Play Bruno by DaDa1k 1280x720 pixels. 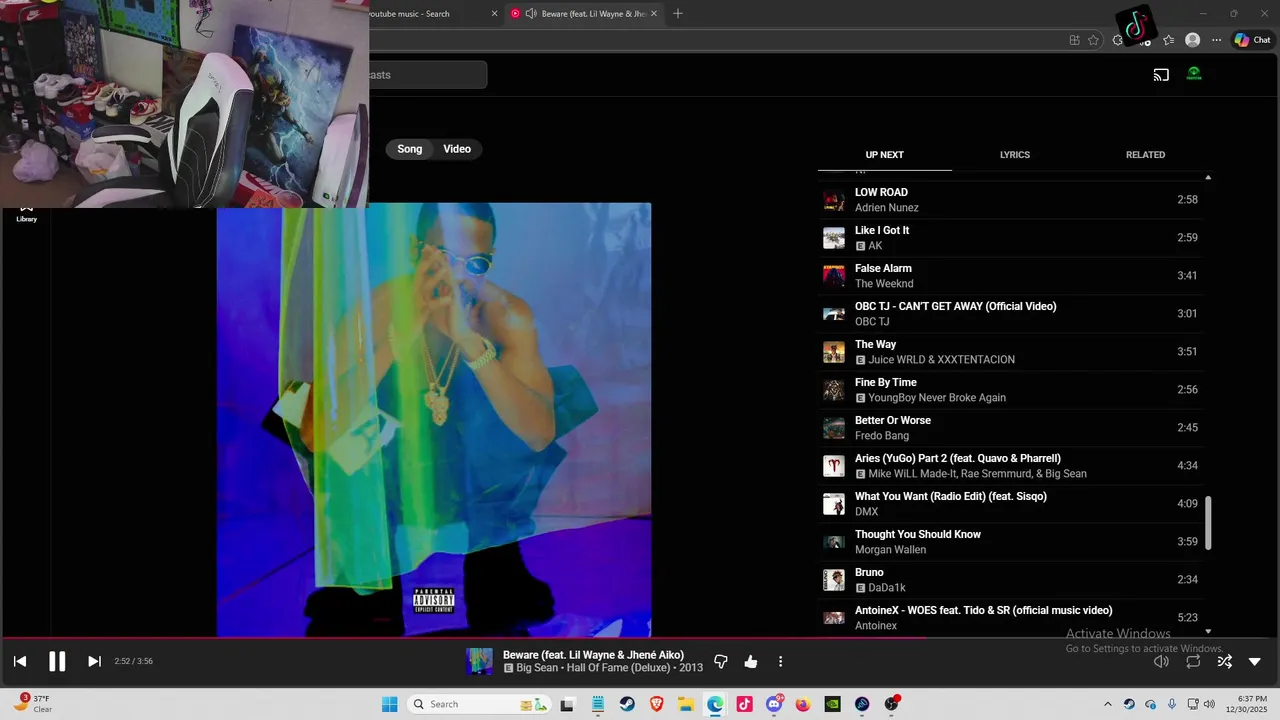coord(1010,580)
